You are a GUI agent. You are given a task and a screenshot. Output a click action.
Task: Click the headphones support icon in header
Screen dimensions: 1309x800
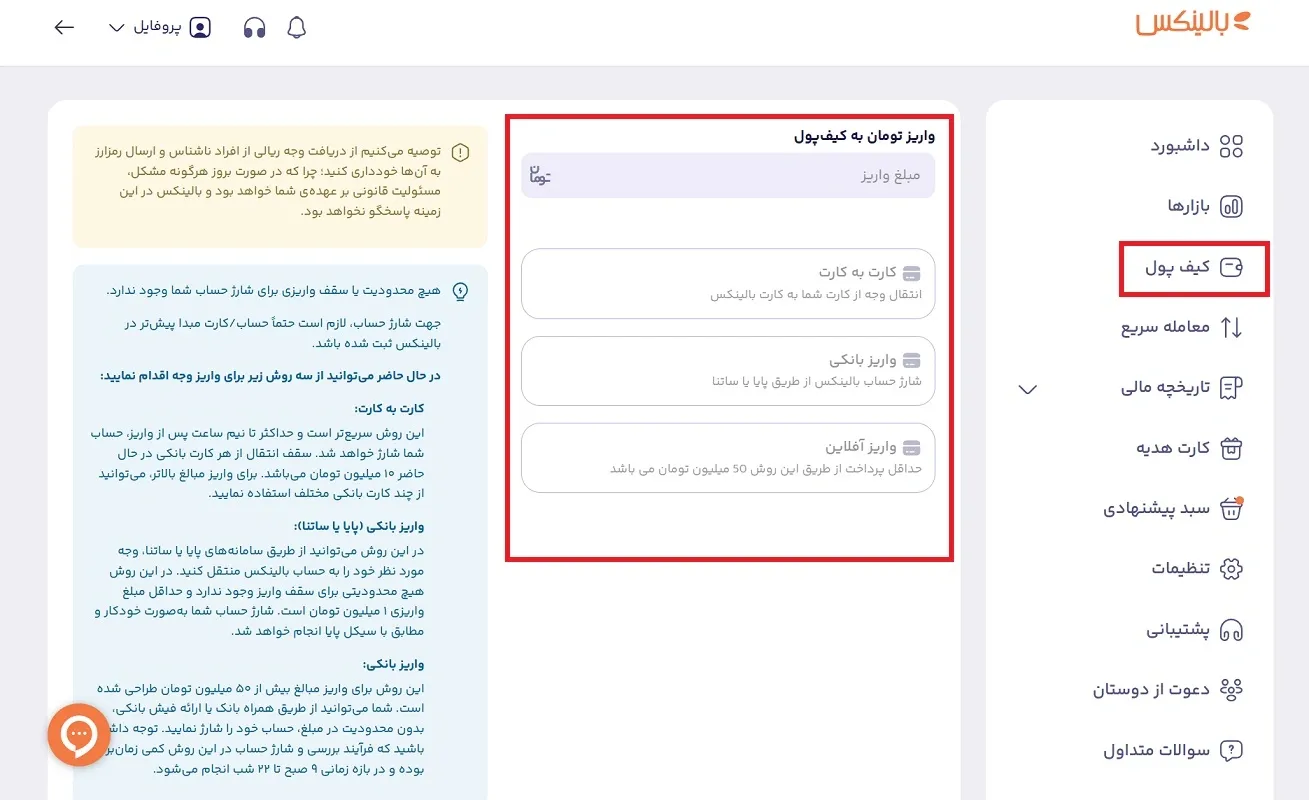coord(254,28)
